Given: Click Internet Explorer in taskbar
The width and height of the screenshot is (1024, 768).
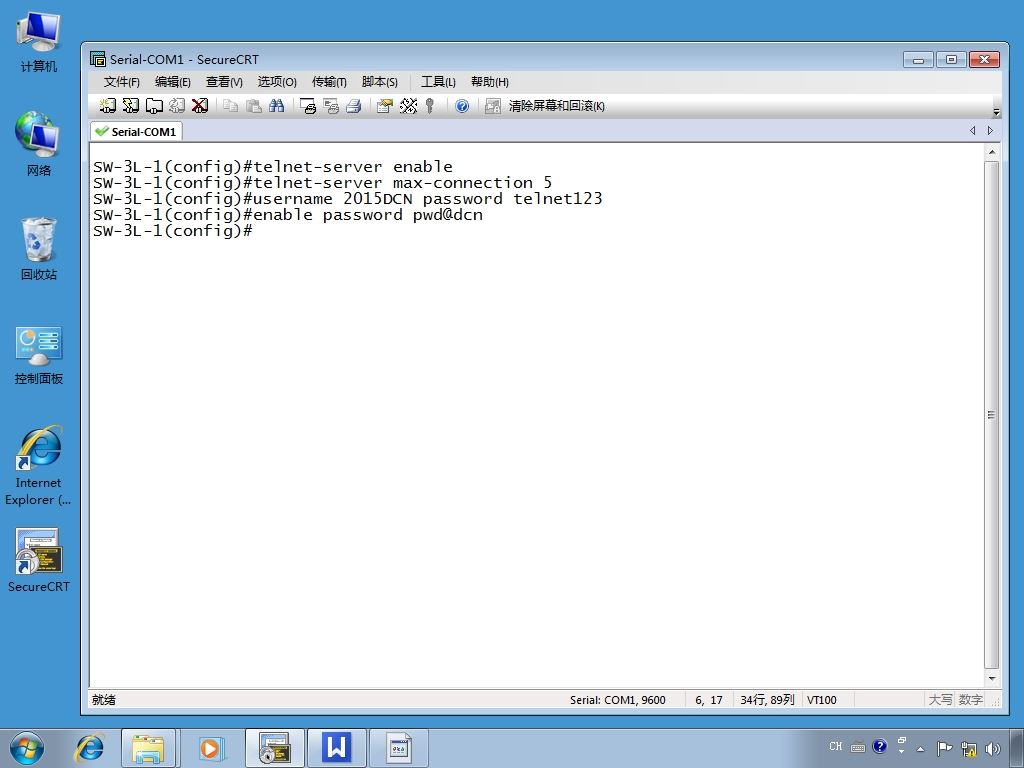Looking at the screenshot, I should click(x=89, y=748).
